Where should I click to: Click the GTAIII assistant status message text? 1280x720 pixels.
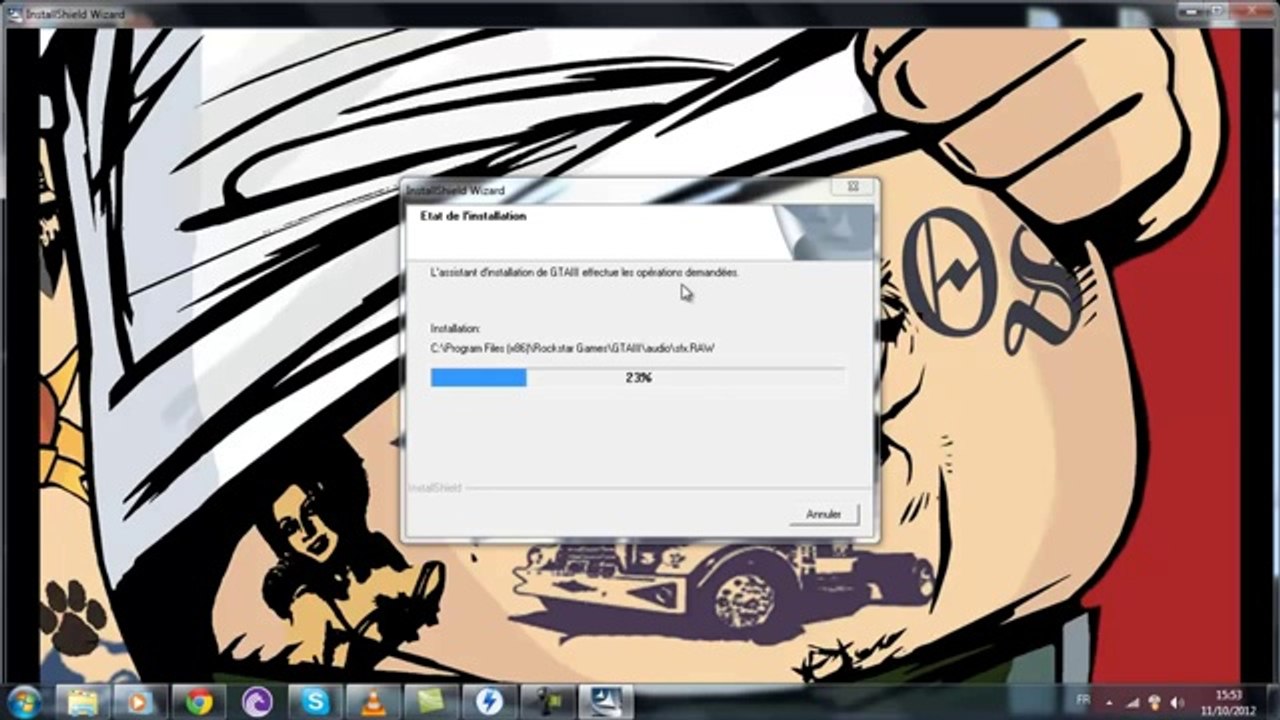coord(584,272)
